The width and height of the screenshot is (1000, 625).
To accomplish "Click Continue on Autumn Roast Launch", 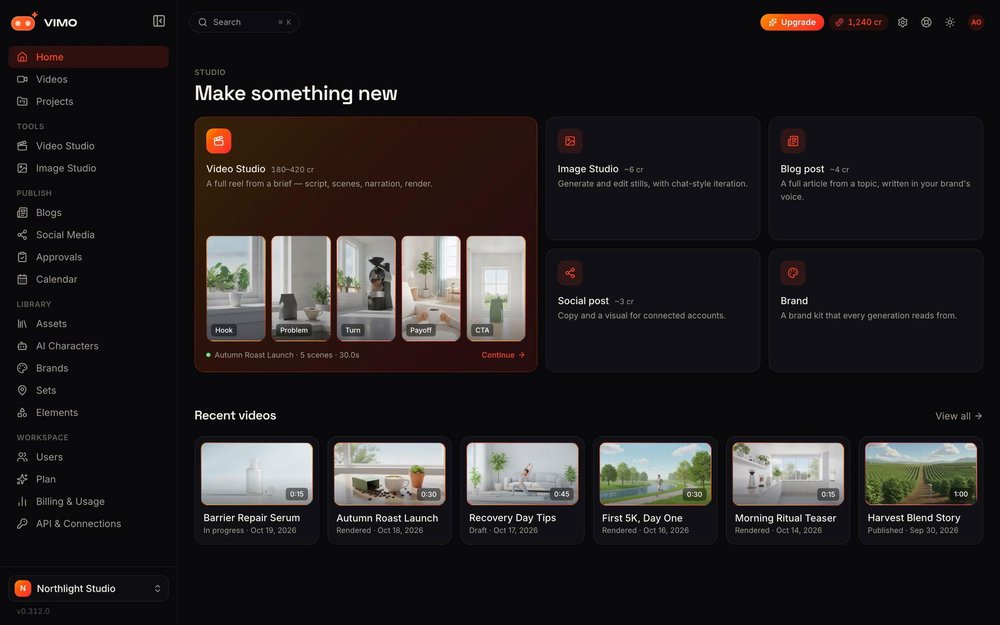I will pyautogui.click(x=503, y=355).
